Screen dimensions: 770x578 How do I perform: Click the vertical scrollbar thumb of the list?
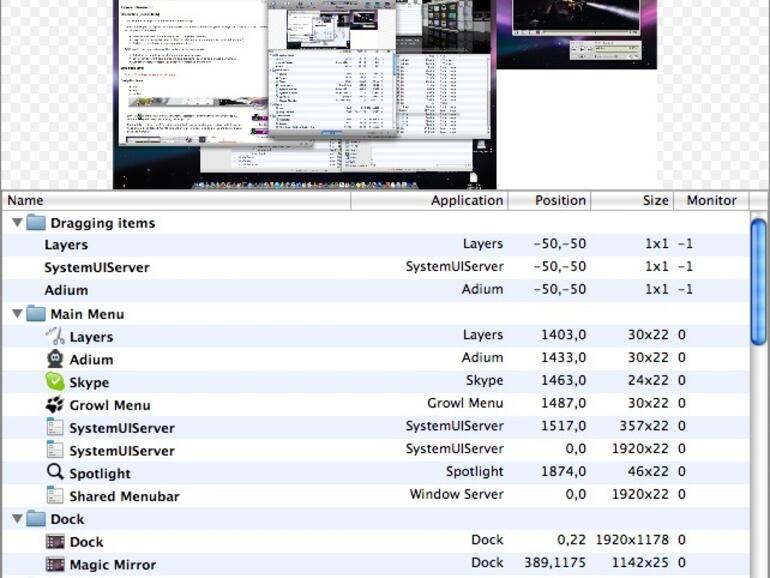[759, 282]
